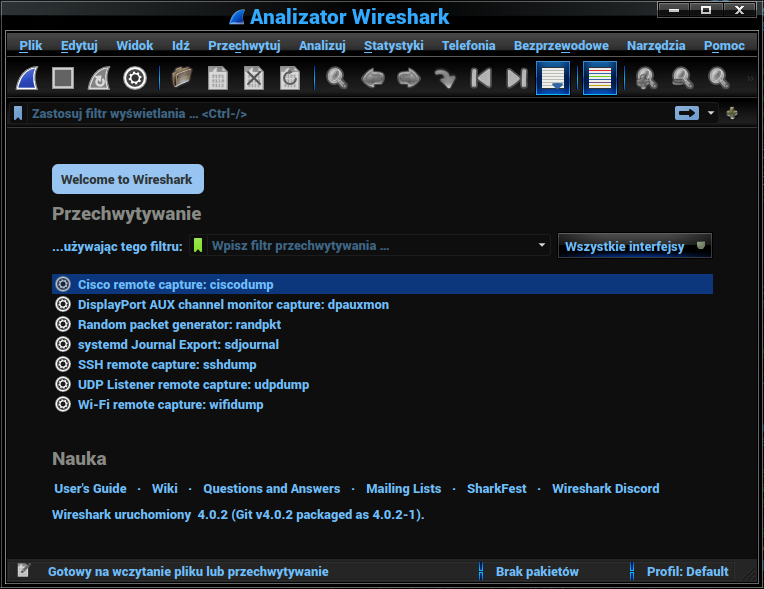The image size is (764, 589).
Task: Click Welcome to Wireshark button
Action: tap(128, 179)
